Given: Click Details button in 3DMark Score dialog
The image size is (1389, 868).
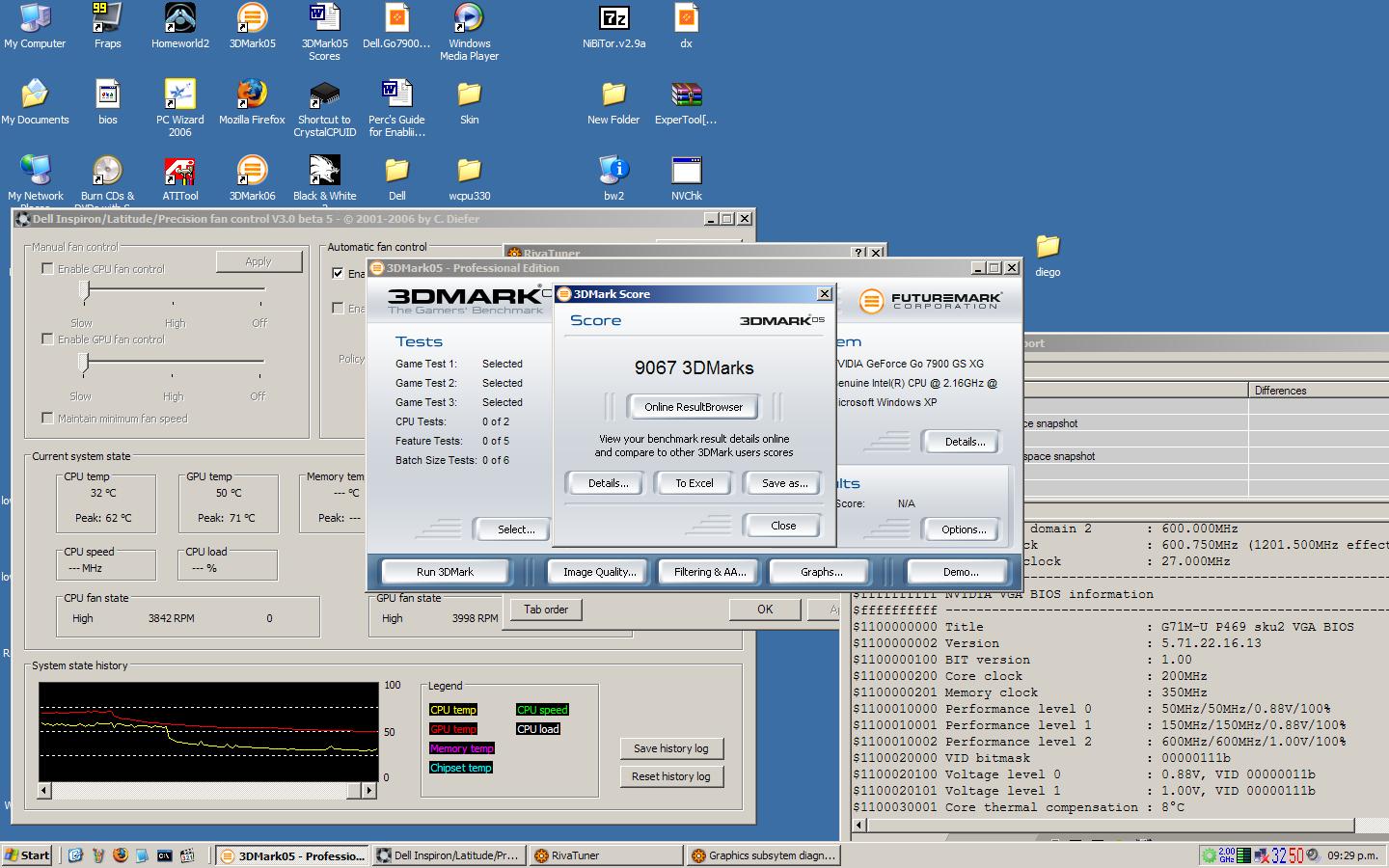Looking at the screenshot, I should tap(608, 483).
